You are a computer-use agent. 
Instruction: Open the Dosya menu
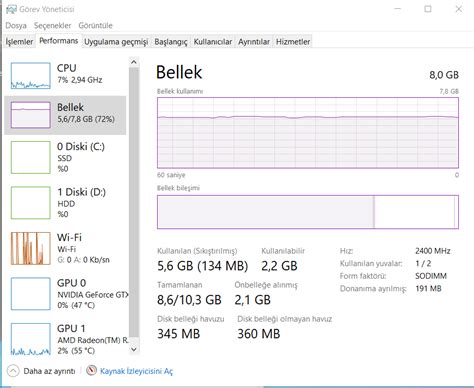pos(16,25)
